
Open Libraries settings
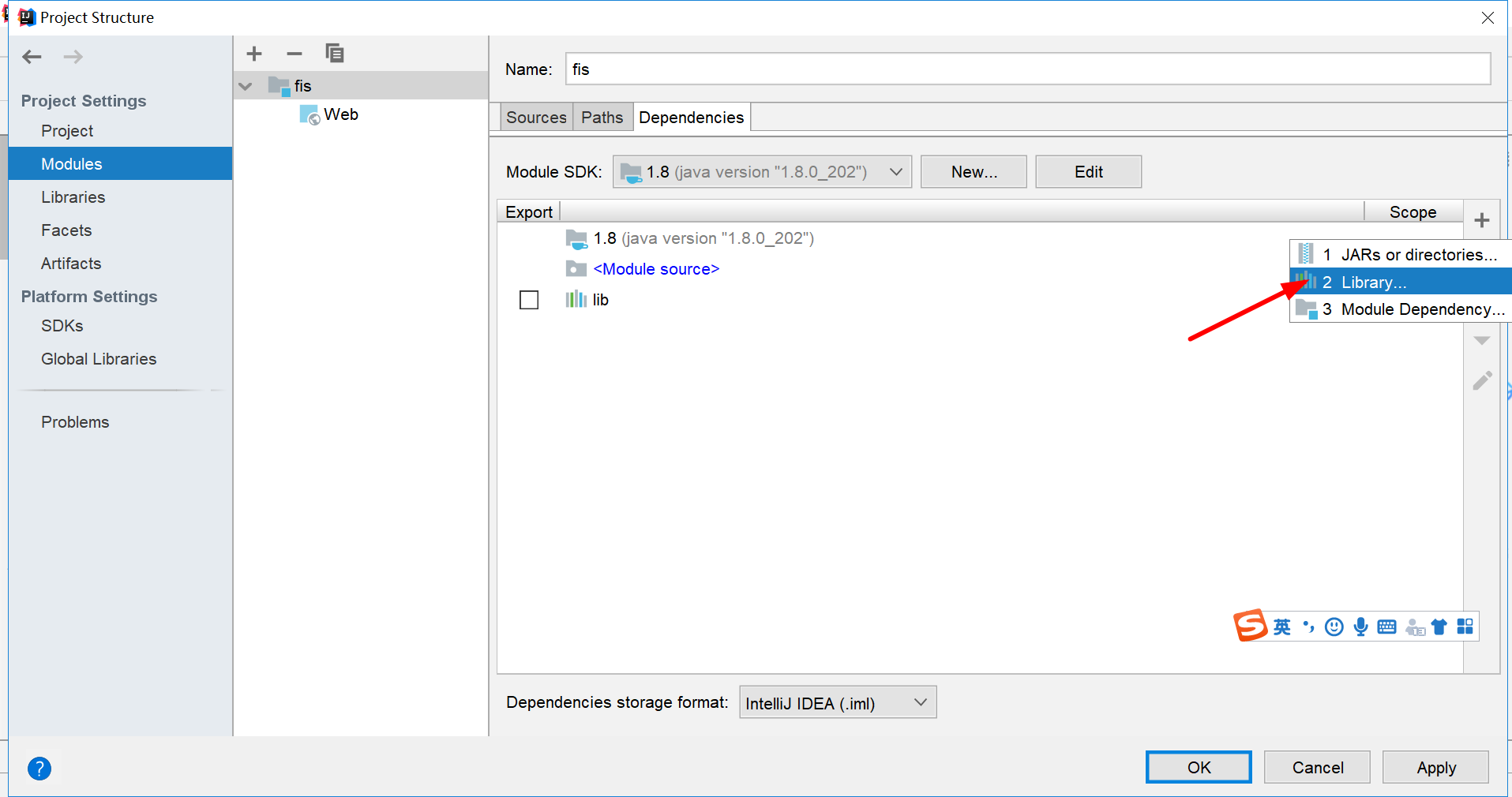[73, 197]
